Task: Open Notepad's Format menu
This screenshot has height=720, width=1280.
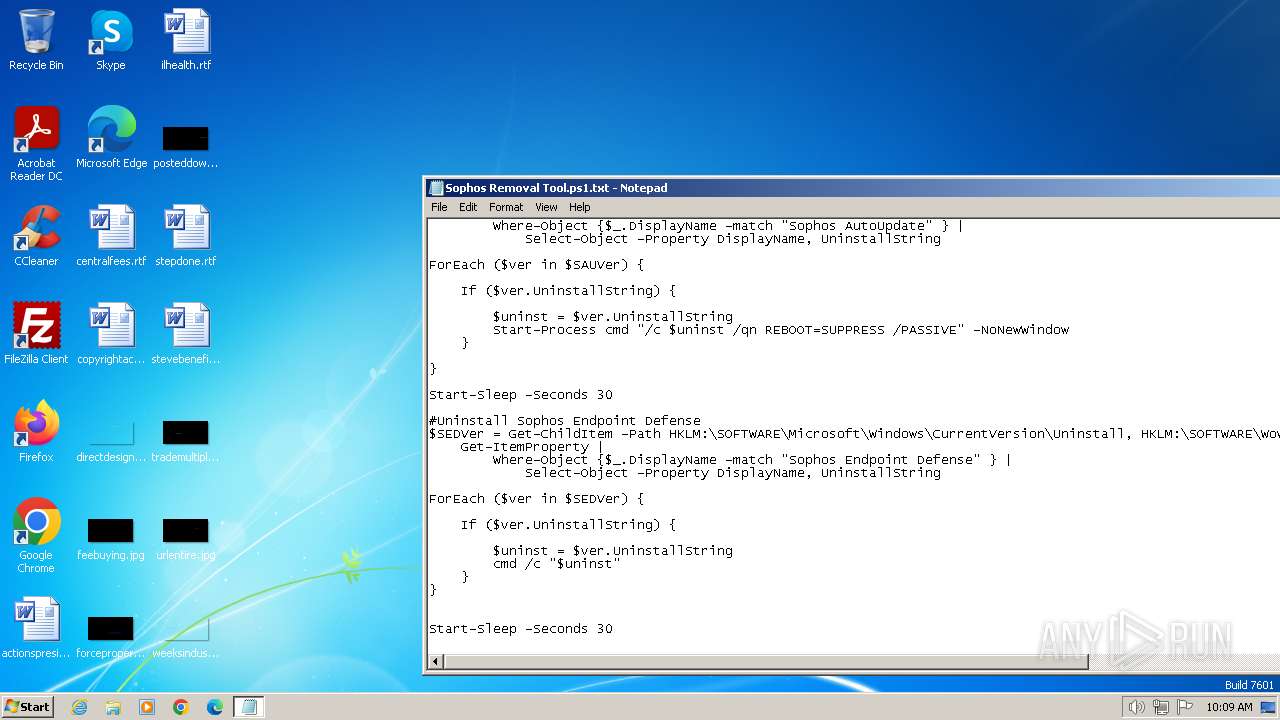Action: coord(506,207)
